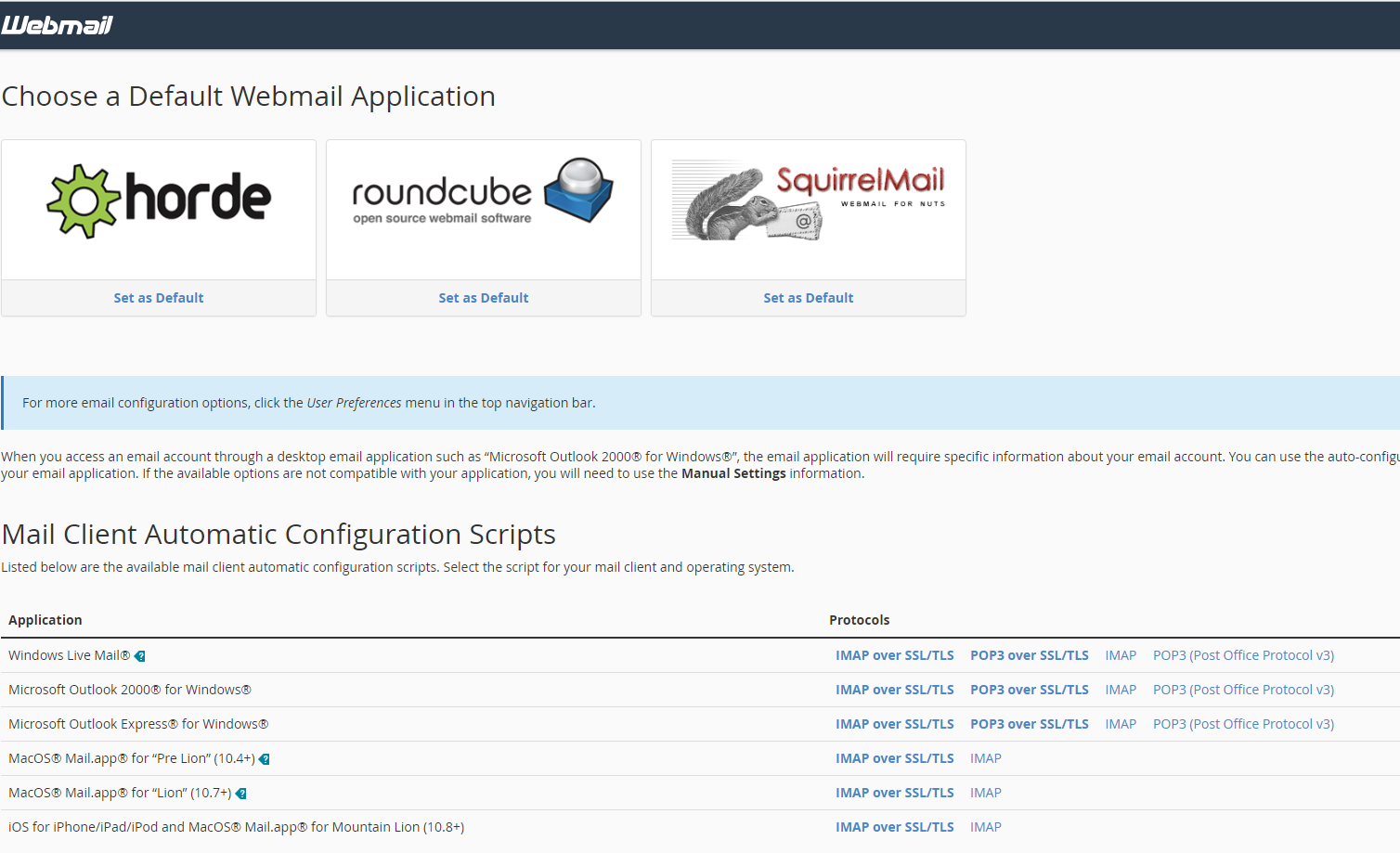This screenshot has height=853, width=1400.
Task: Click the User Preferences text in info banner
Action: (355, 403)
